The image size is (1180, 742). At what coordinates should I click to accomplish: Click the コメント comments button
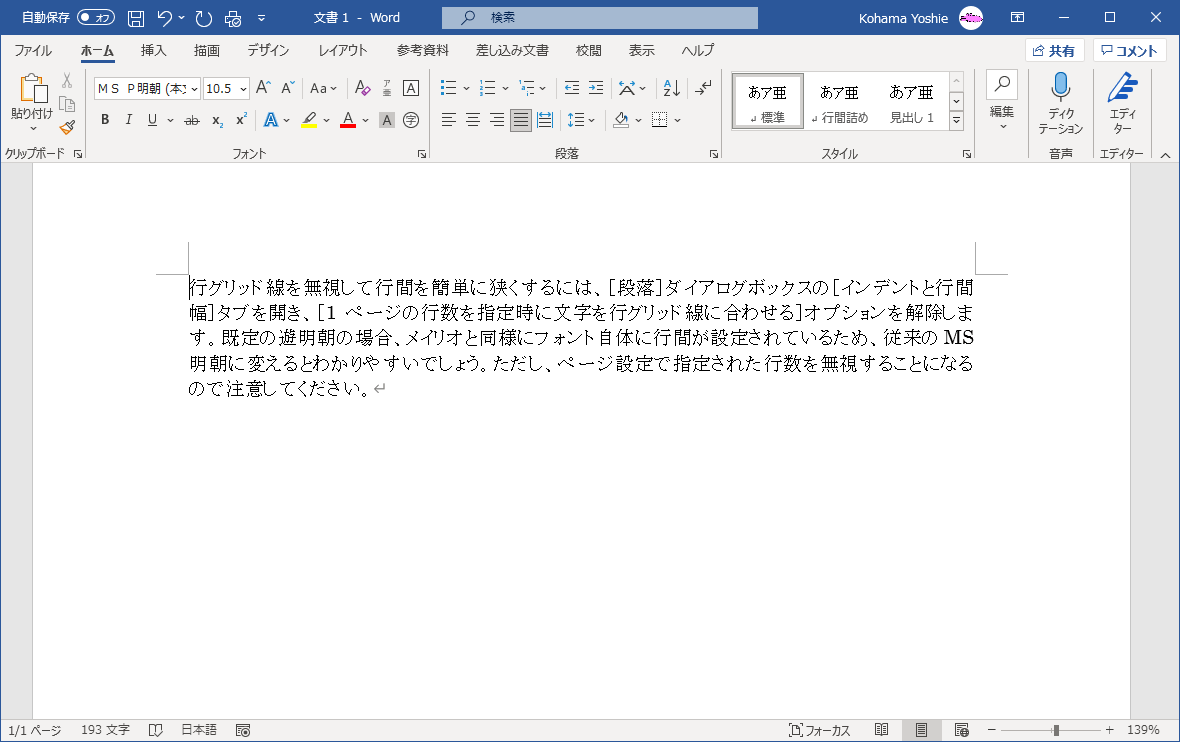pyautogui.click(x=1129, y=51)
